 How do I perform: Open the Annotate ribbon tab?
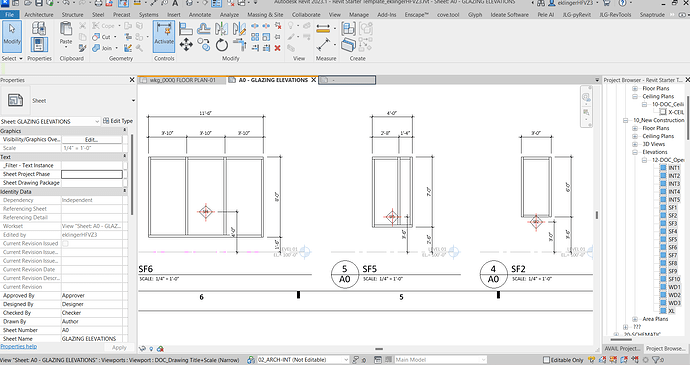[200, 15]
